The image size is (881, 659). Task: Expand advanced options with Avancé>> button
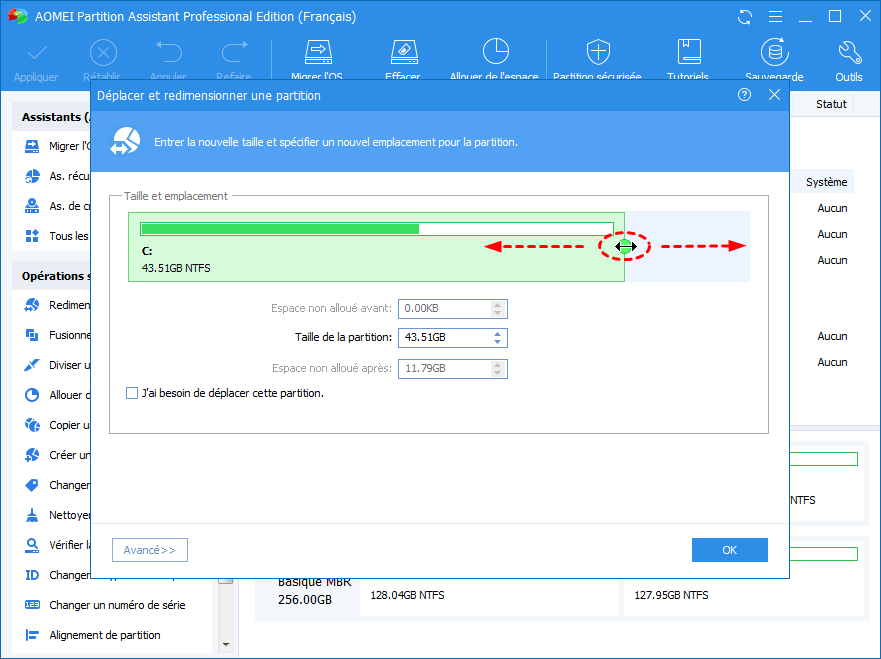click(150, 550)
